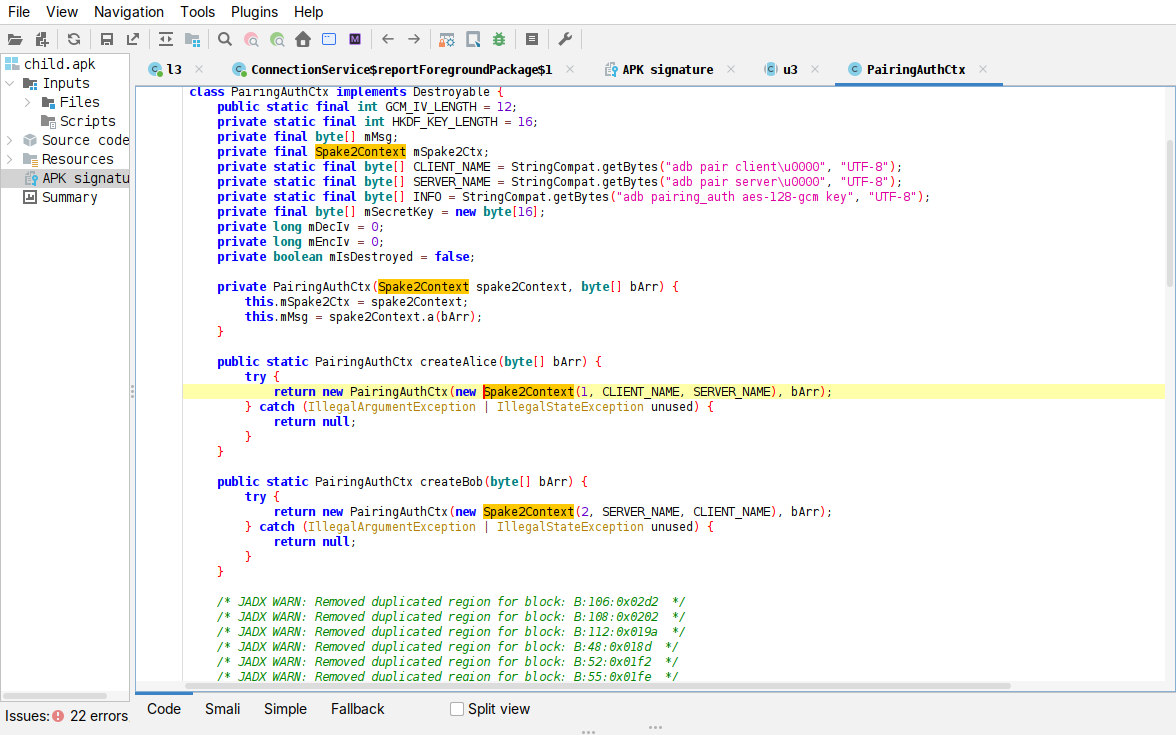
Task: Open the log viewer icon
Action: coord(532,40)
